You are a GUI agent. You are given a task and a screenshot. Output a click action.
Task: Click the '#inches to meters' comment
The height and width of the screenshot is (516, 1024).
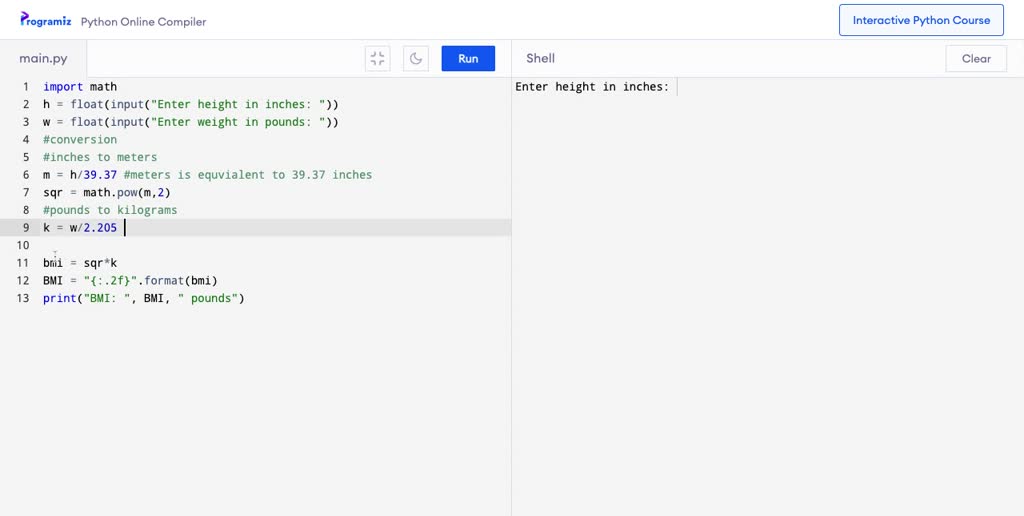tap(100, 157)
